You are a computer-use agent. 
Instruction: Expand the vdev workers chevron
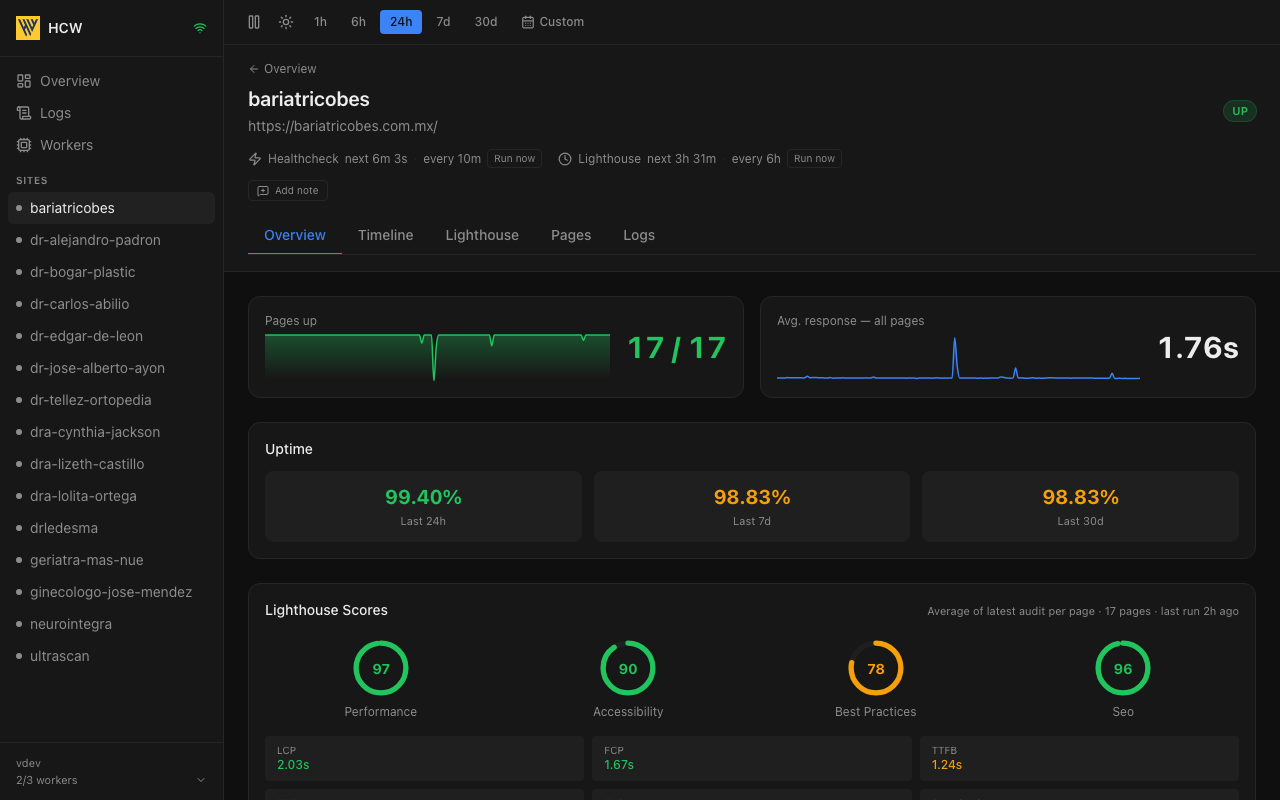point(200,780)
